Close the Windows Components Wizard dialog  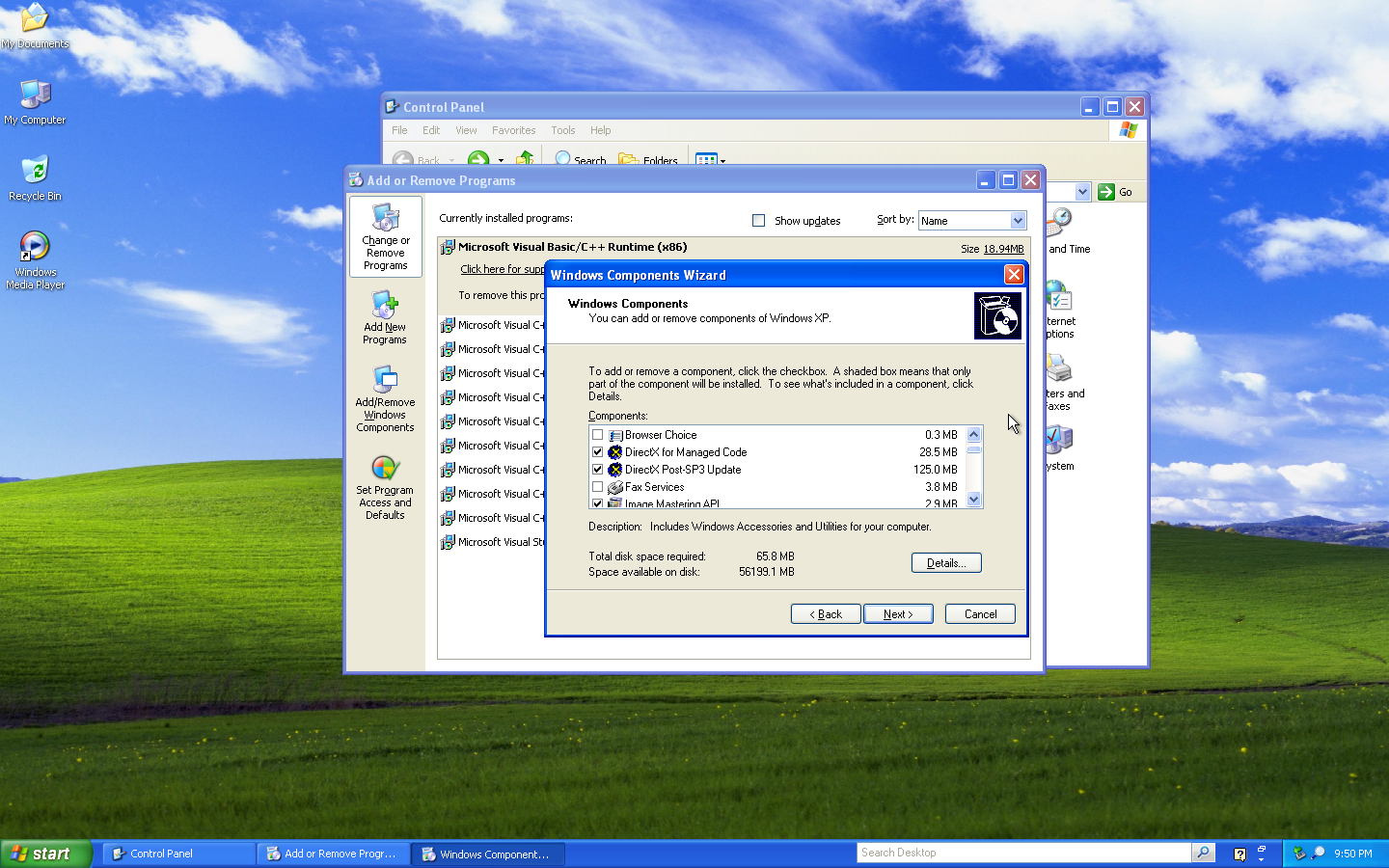coord(1014,275)
